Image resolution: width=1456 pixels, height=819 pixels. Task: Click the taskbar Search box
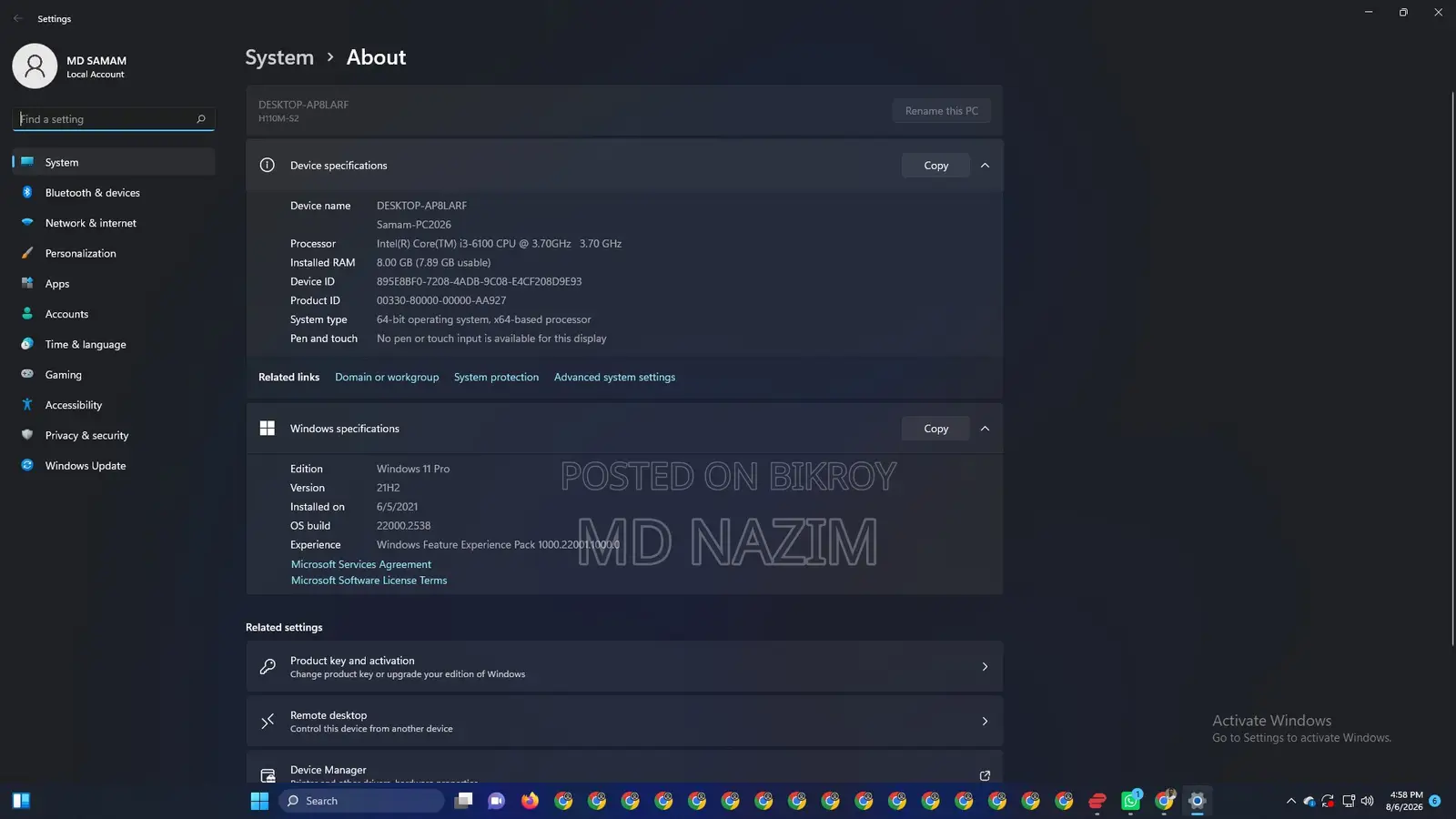pyautogui.click(x=361, y=801)
